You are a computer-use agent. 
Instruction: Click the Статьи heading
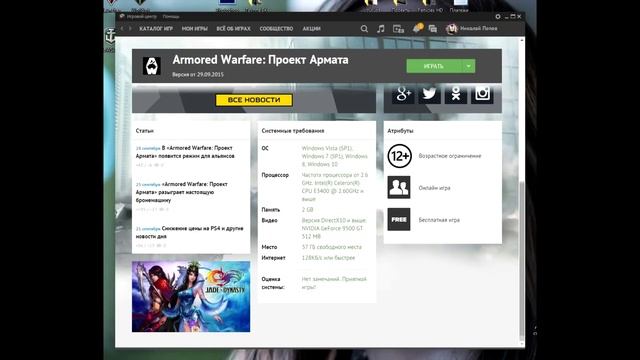[144, 131]
